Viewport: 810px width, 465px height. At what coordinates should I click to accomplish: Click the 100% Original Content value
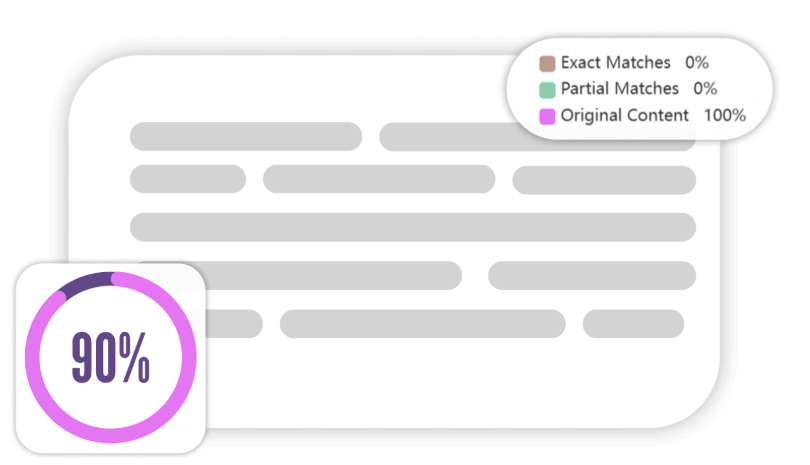point(725,115)
